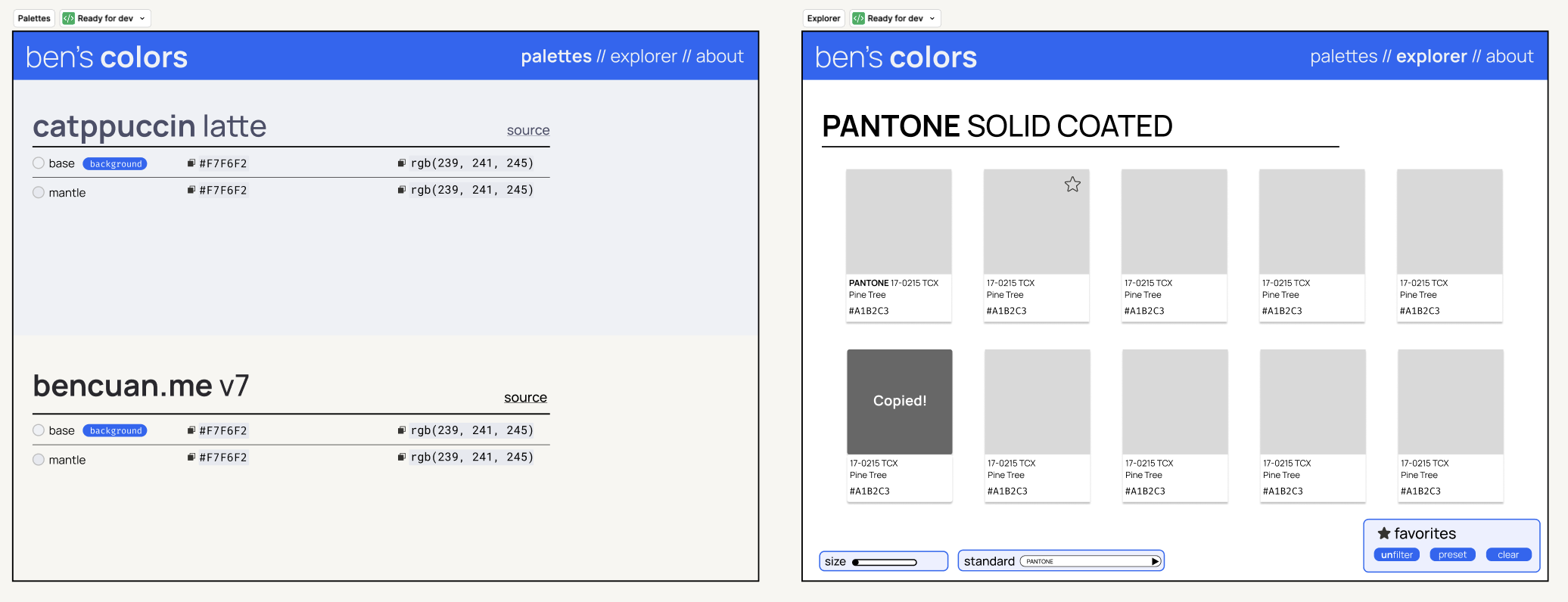1568x602 pixels.
Task: Select the mantle radio button in bencuan.me v7
Action: 39,460
